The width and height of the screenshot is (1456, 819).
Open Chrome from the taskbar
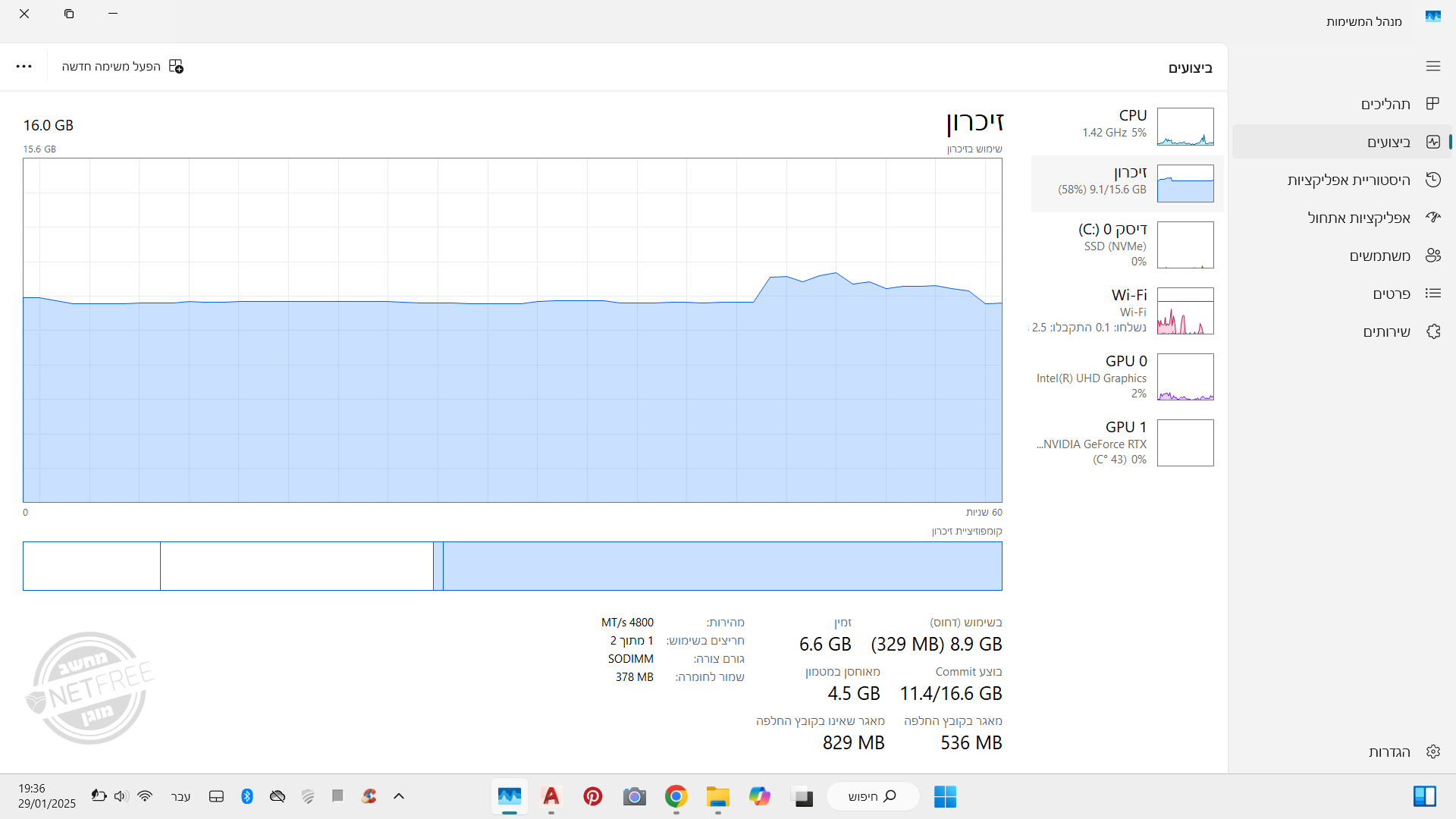676,796
